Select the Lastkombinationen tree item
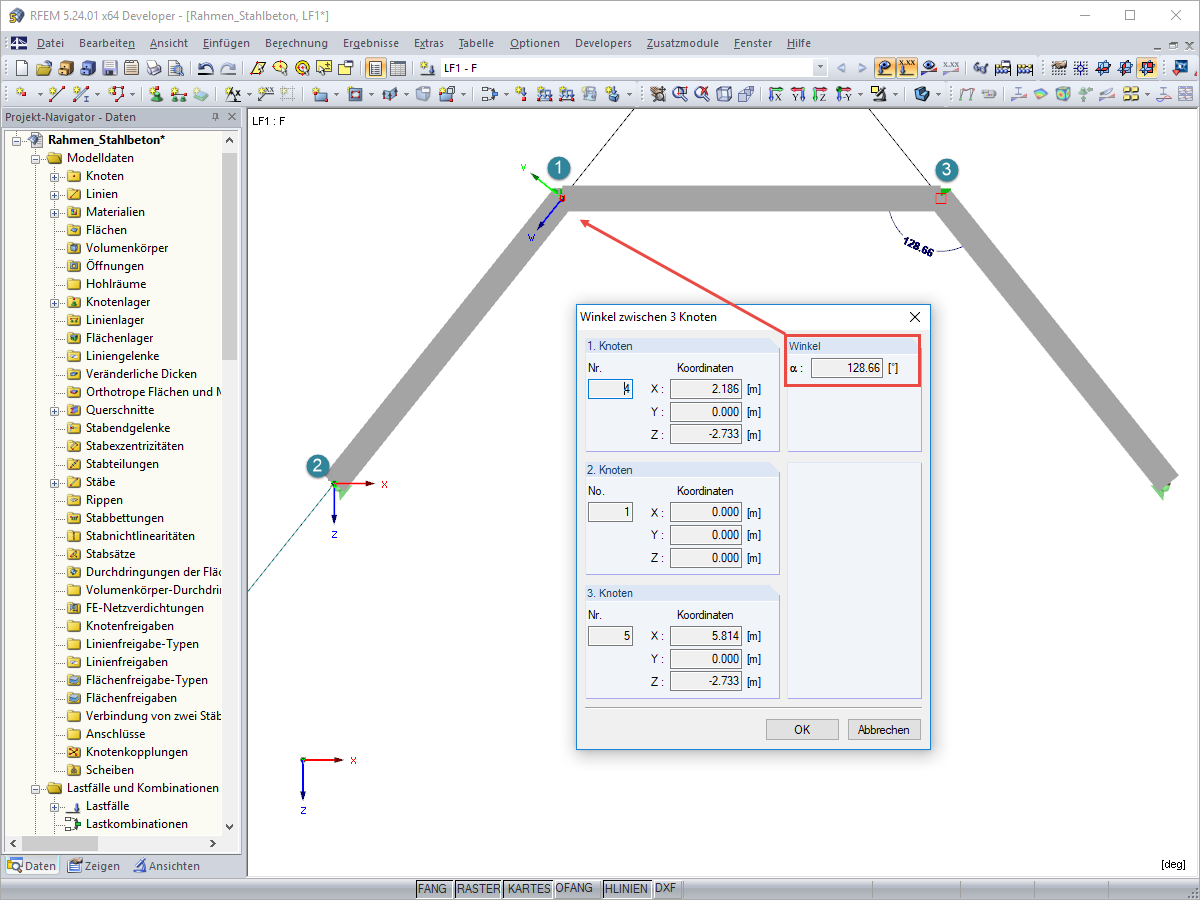This screenshot has width=1200, height=900. [137, 824]
